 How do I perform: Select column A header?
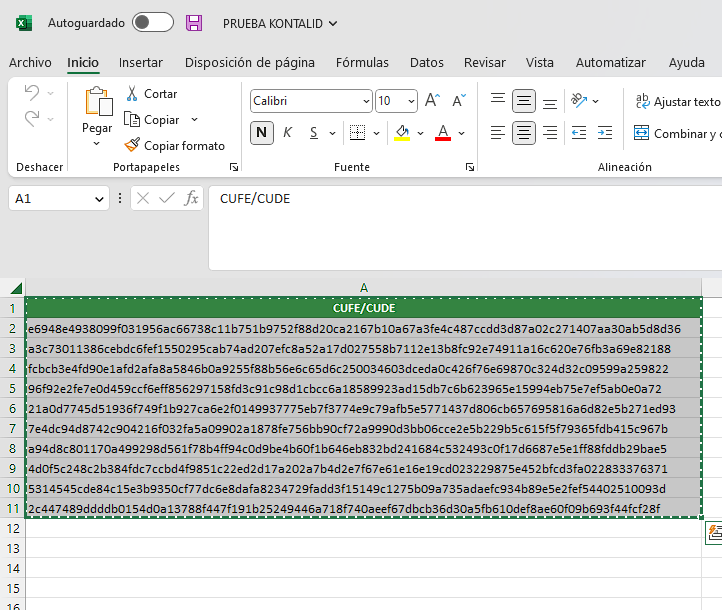click(364, 288)
